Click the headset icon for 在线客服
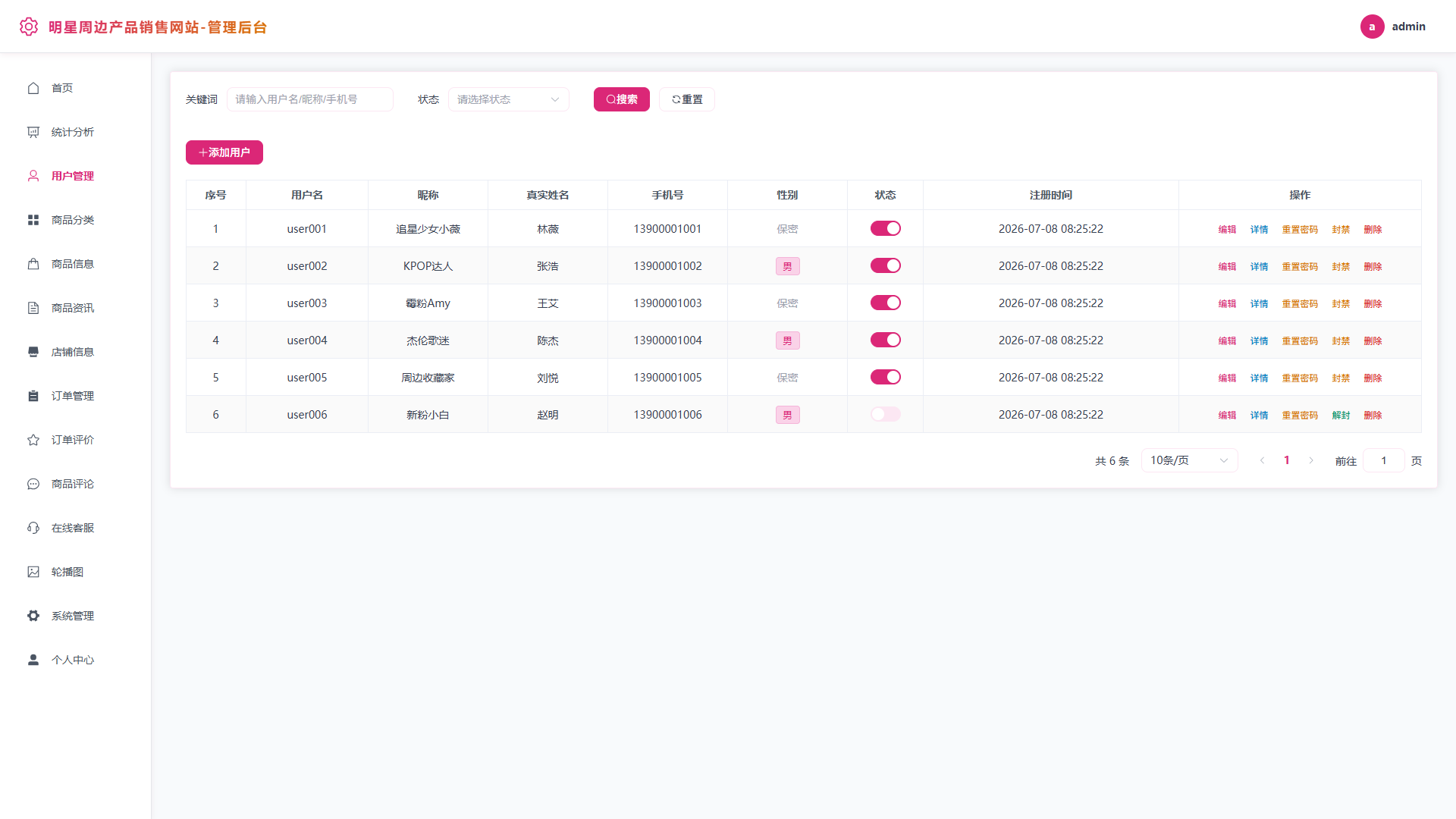This screenshot has width=1456, height=819. pyautogui.click(x=33, y=528)
